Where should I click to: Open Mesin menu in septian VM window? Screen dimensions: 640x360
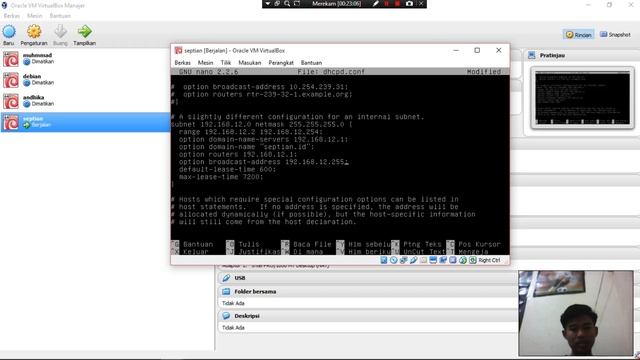[x=205, y=62]
